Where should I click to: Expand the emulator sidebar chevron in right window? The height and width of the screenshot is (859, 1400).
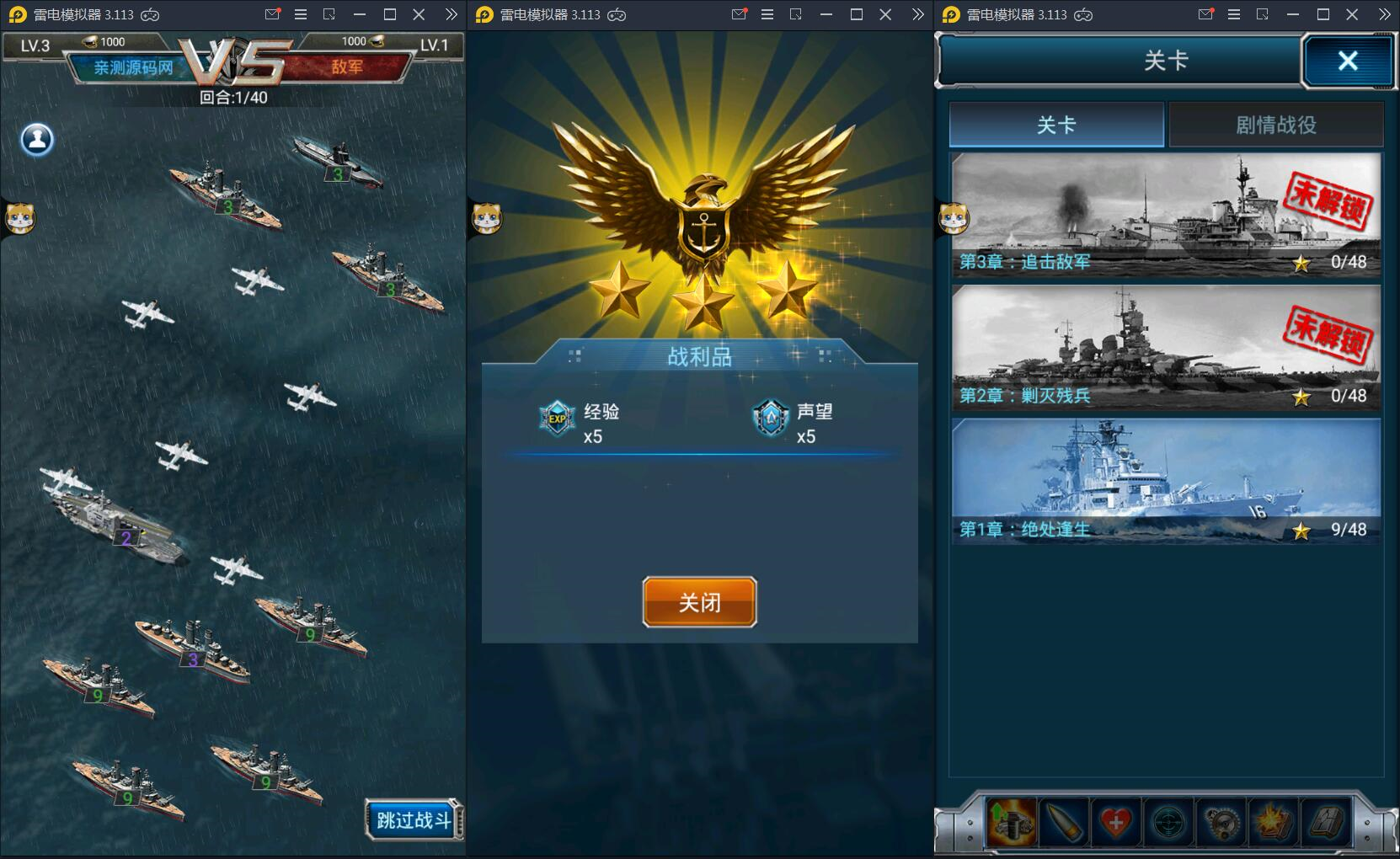point(1384,14)
